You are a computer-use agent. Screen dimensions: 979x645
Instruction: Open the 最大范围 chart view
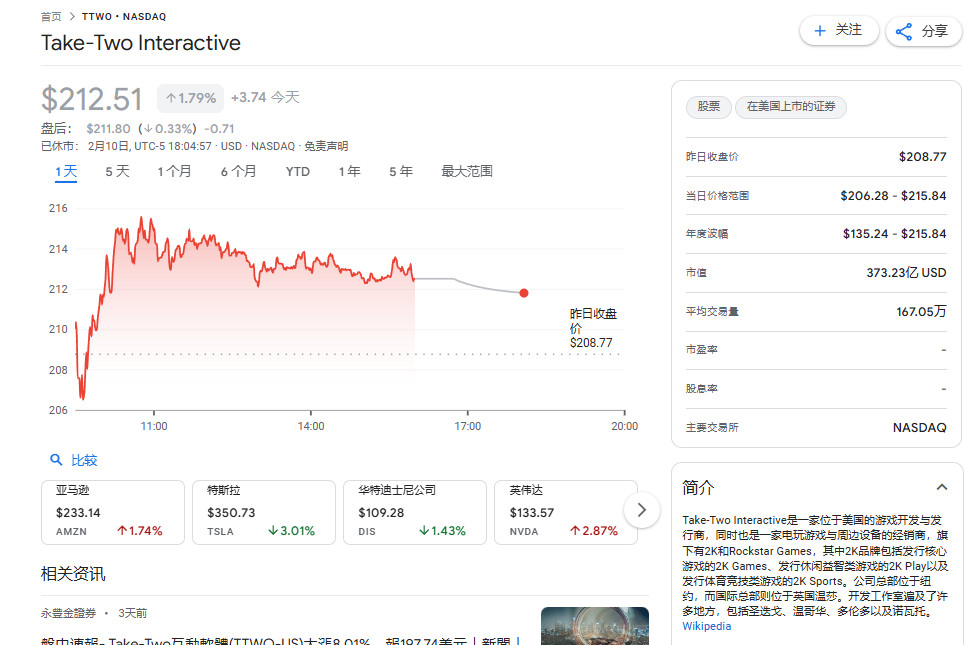coord(462,171)
